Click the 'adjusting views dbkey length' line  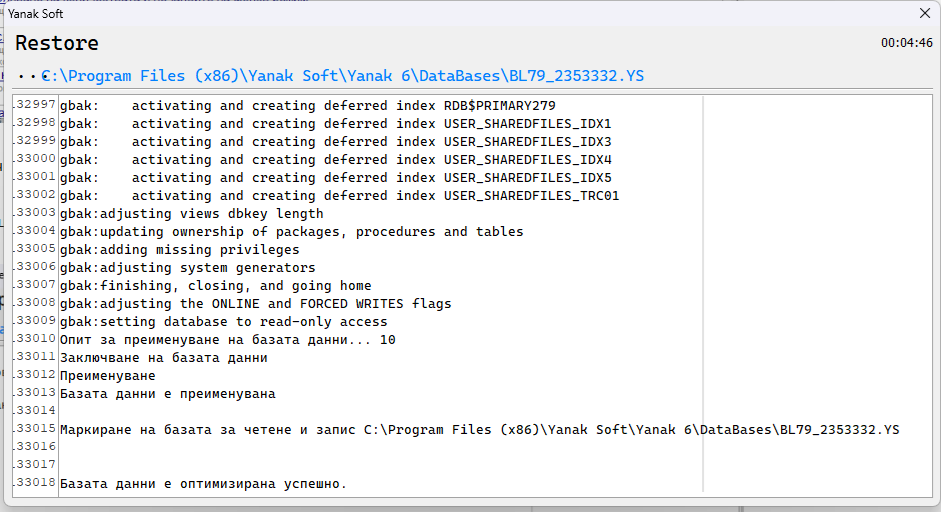(191, 214)
